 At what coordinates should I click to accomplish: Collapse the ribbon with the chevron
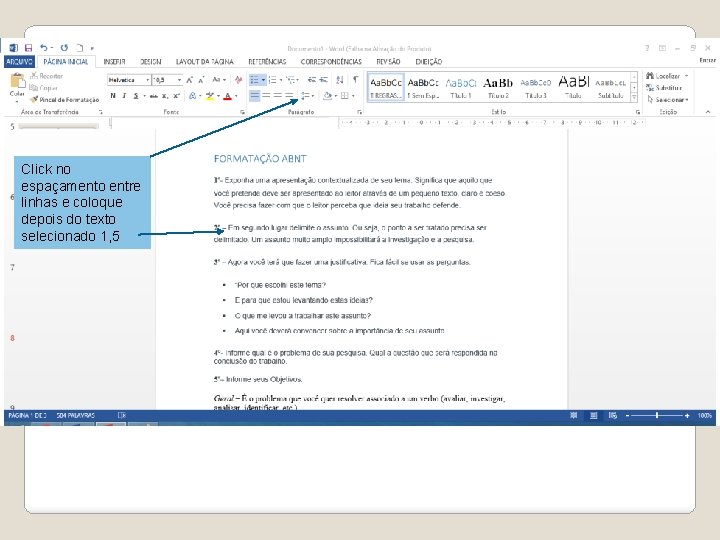pyautogui.click(x=708, y=112)
